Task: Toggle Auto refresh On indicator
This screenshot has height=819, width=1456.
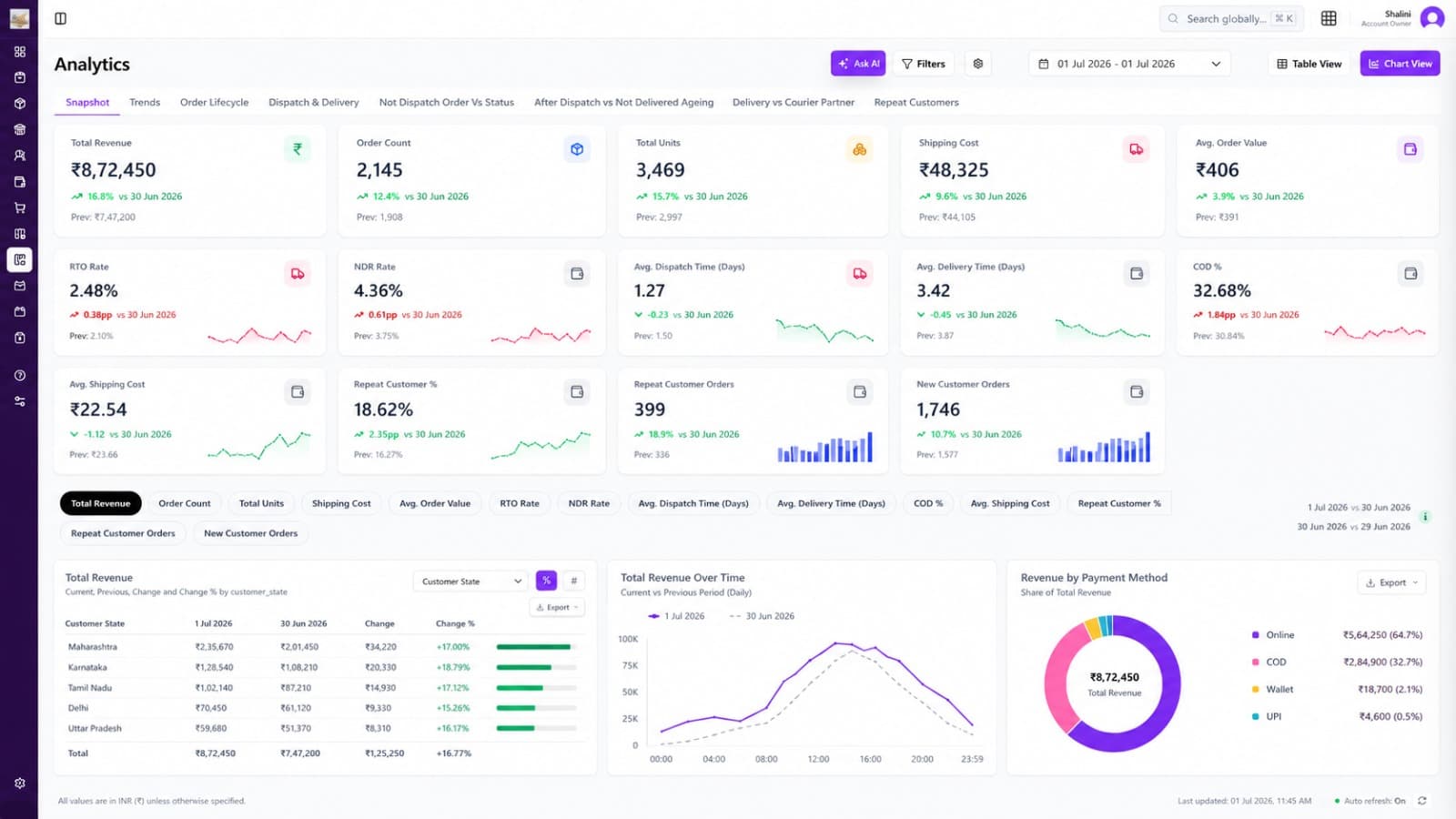Action: pyautogui.click(x=1370, y=801)
